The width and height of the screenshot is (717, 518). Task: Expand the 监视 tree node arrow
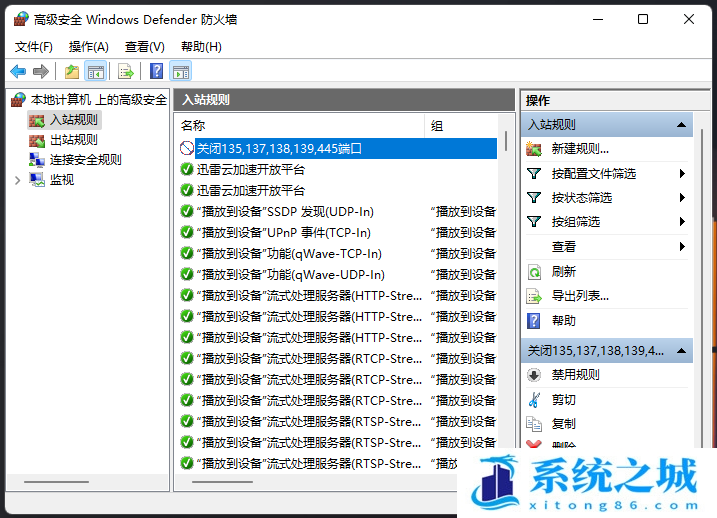coord(17,180)
